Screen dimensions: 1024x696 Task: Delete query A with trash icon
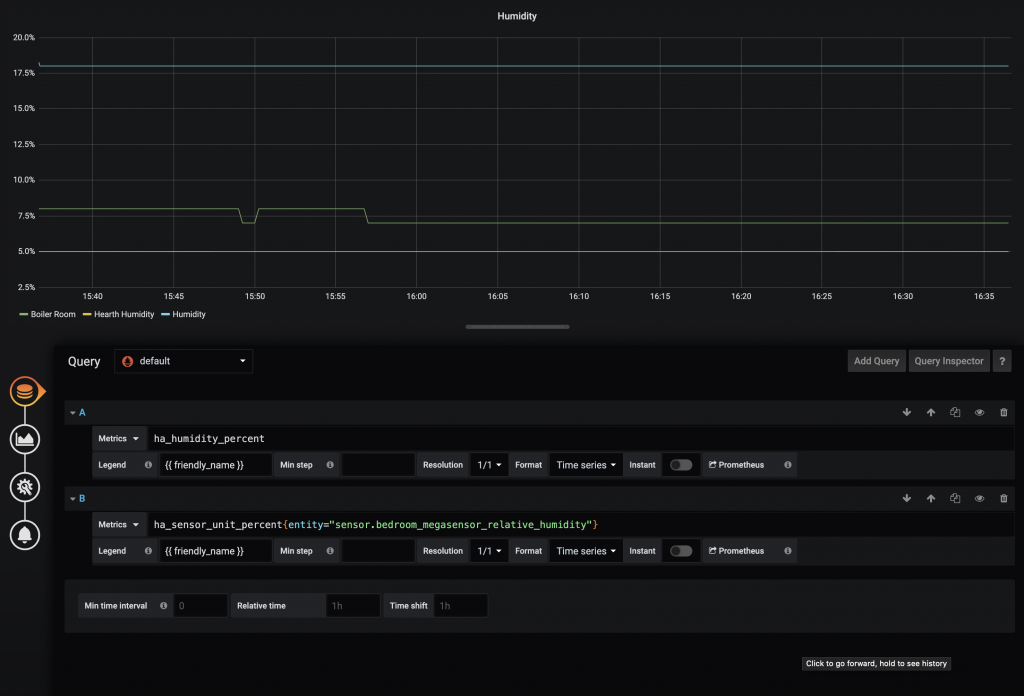pyautogui.click(x=1004, y=413)
